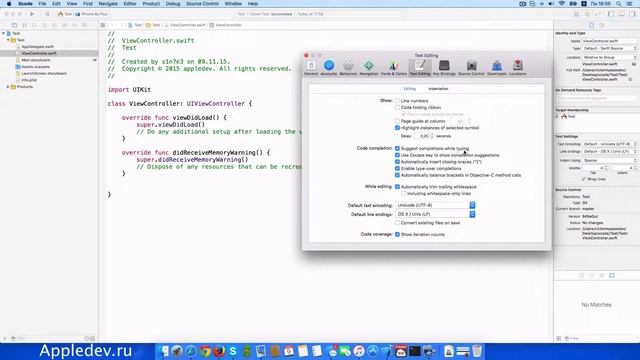Uncheck Automatically insert closing braces
640x360 pixels.
tap(397, 162)
